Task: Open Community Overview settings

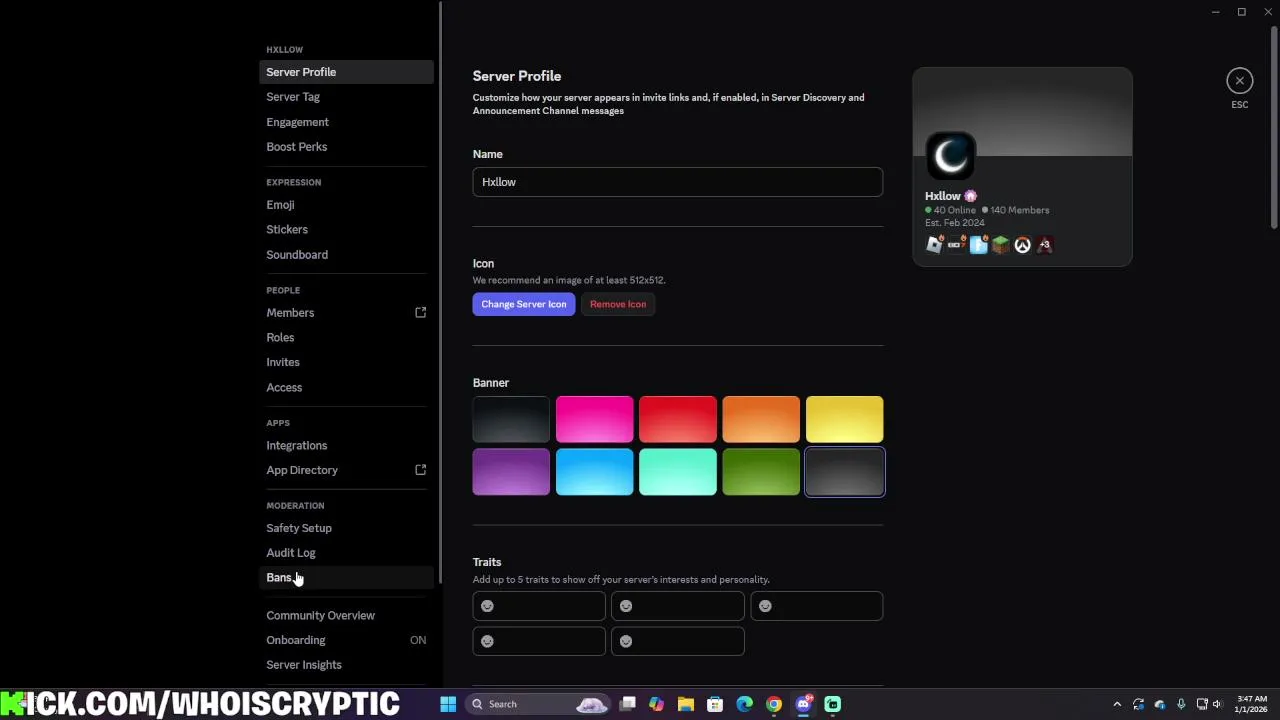Action: coord(346,616)
